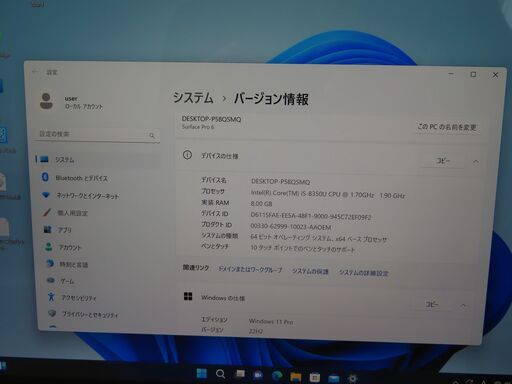The height and width of the screenshot is (384, 512).
Task: Click the DESKTOP-P58QSMQ device name value
Action: click(x=280, y=182)
